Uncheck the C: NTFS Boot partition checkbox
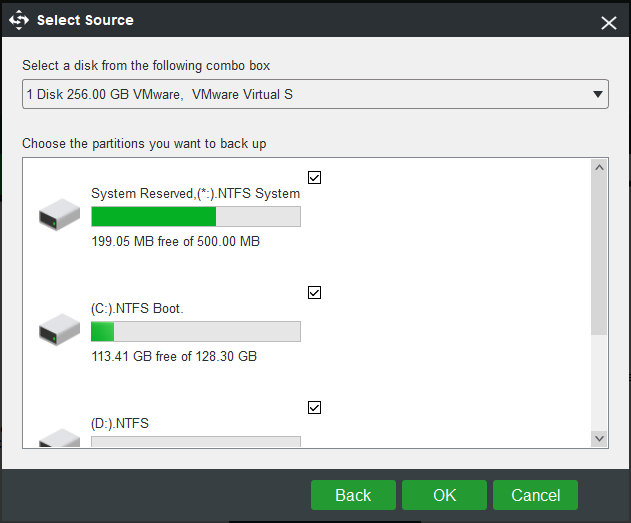The image size is (631, 523). click(x=314, y=292)
